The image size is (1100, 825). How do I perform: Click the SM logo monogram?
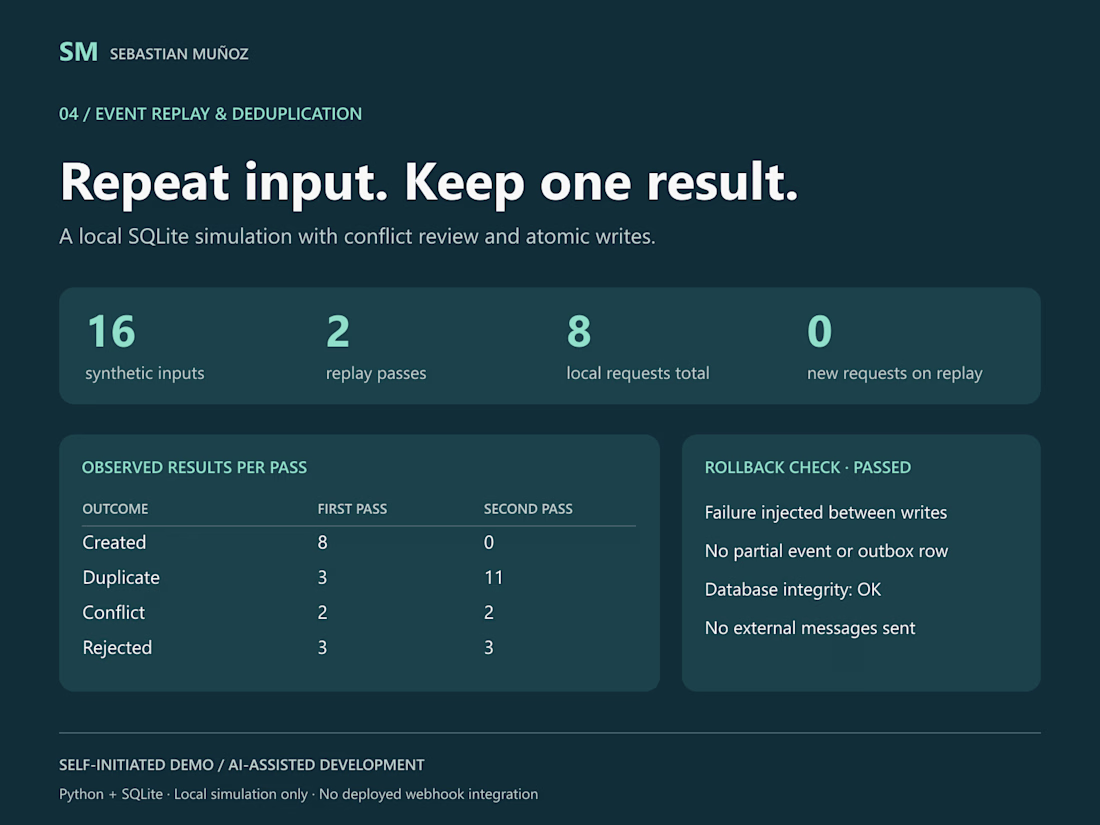tap(78, 52)
